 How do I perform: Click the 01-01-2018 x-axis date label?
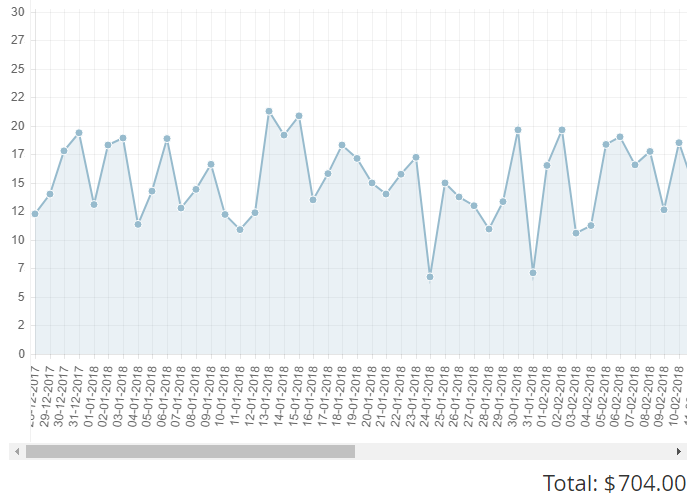(x=93, y=395)
